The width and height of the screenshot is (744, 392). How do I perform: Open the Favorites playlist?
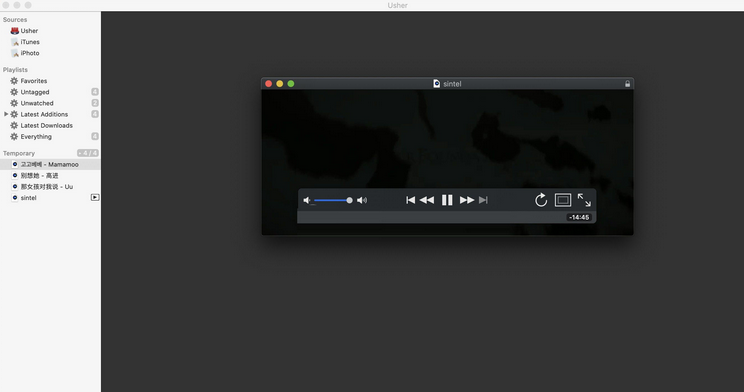click(34, 81)
